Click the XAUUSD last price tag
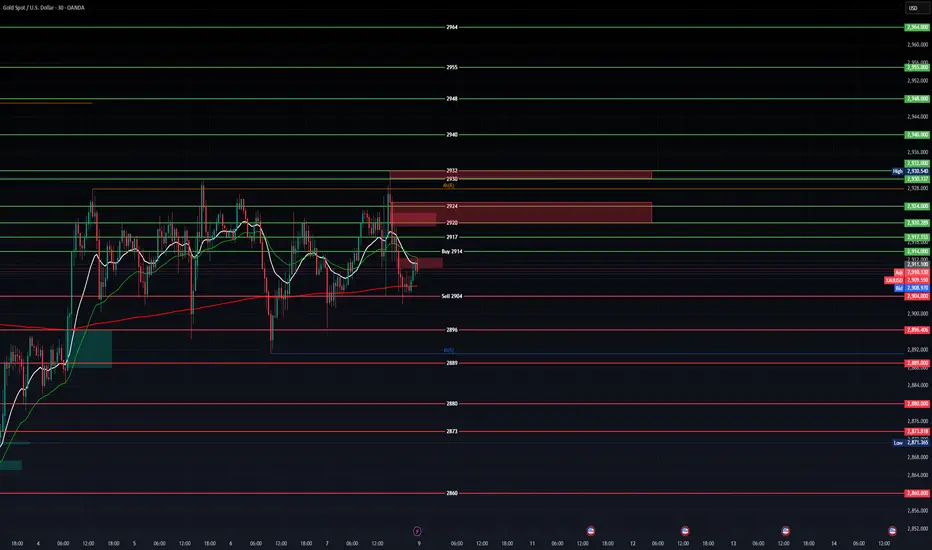 pos(907,280)
